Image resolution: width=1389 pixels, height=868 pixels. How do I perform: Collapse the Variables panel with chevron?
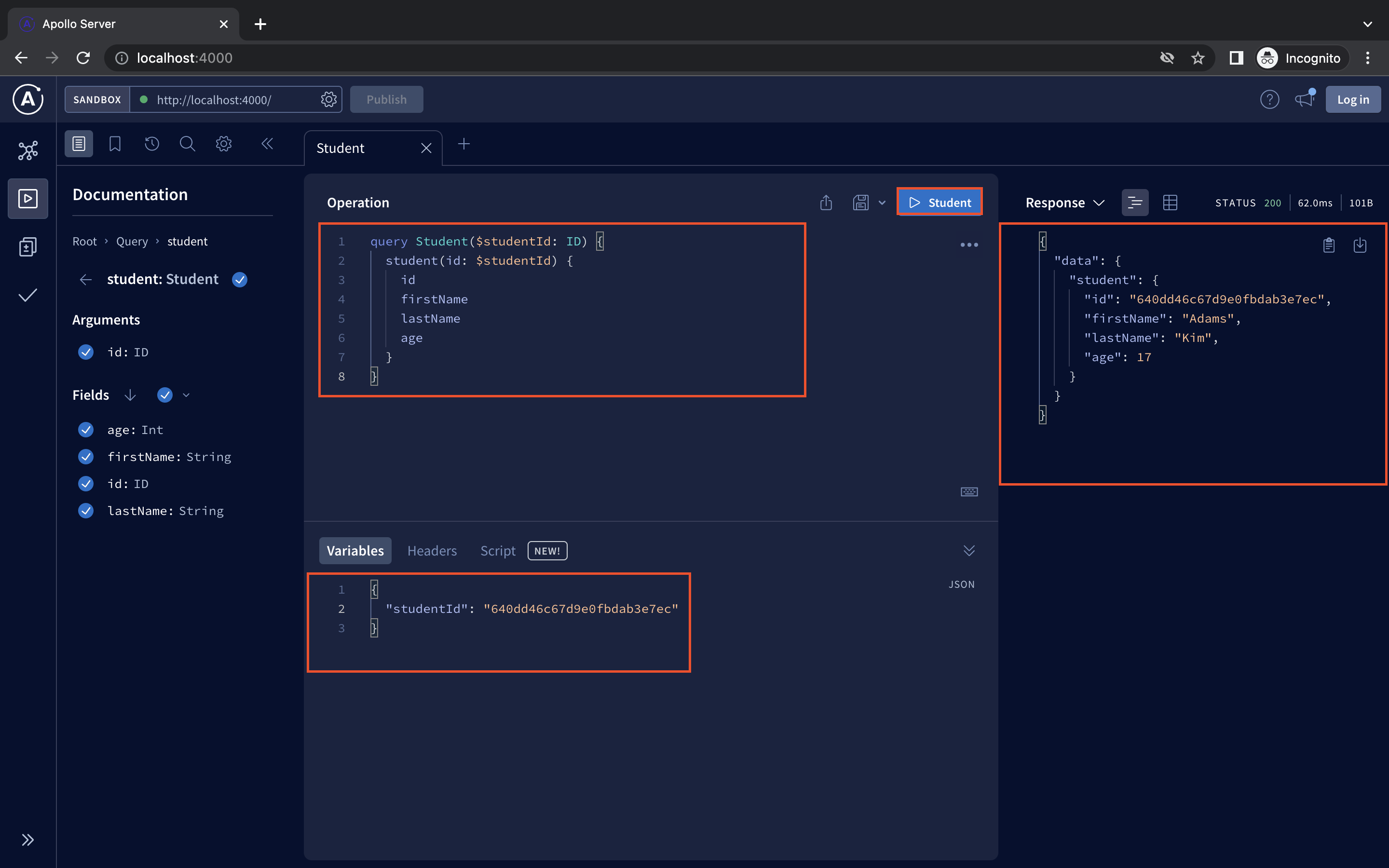pos(969,551)
